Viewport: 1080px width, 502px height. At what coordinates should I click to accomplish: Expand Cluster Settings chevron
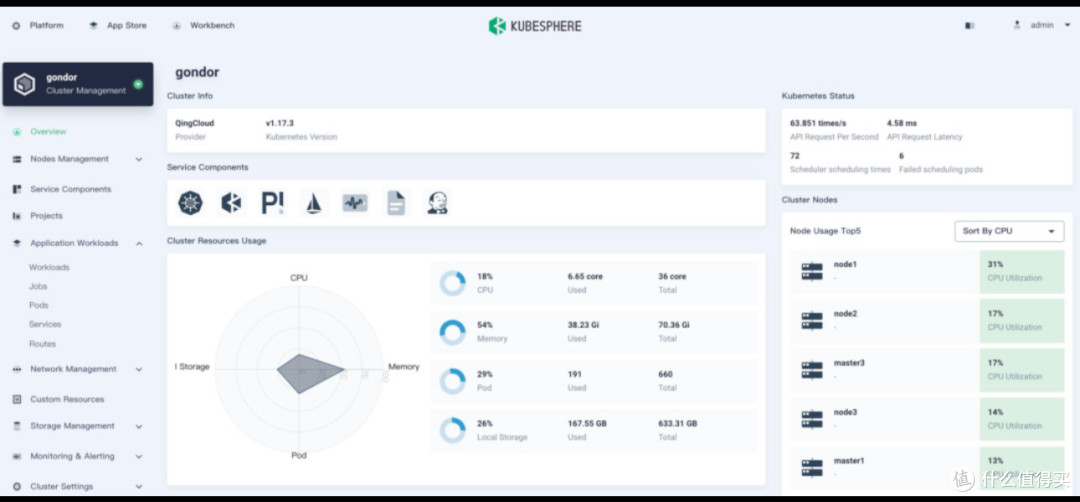pos(139,486)
